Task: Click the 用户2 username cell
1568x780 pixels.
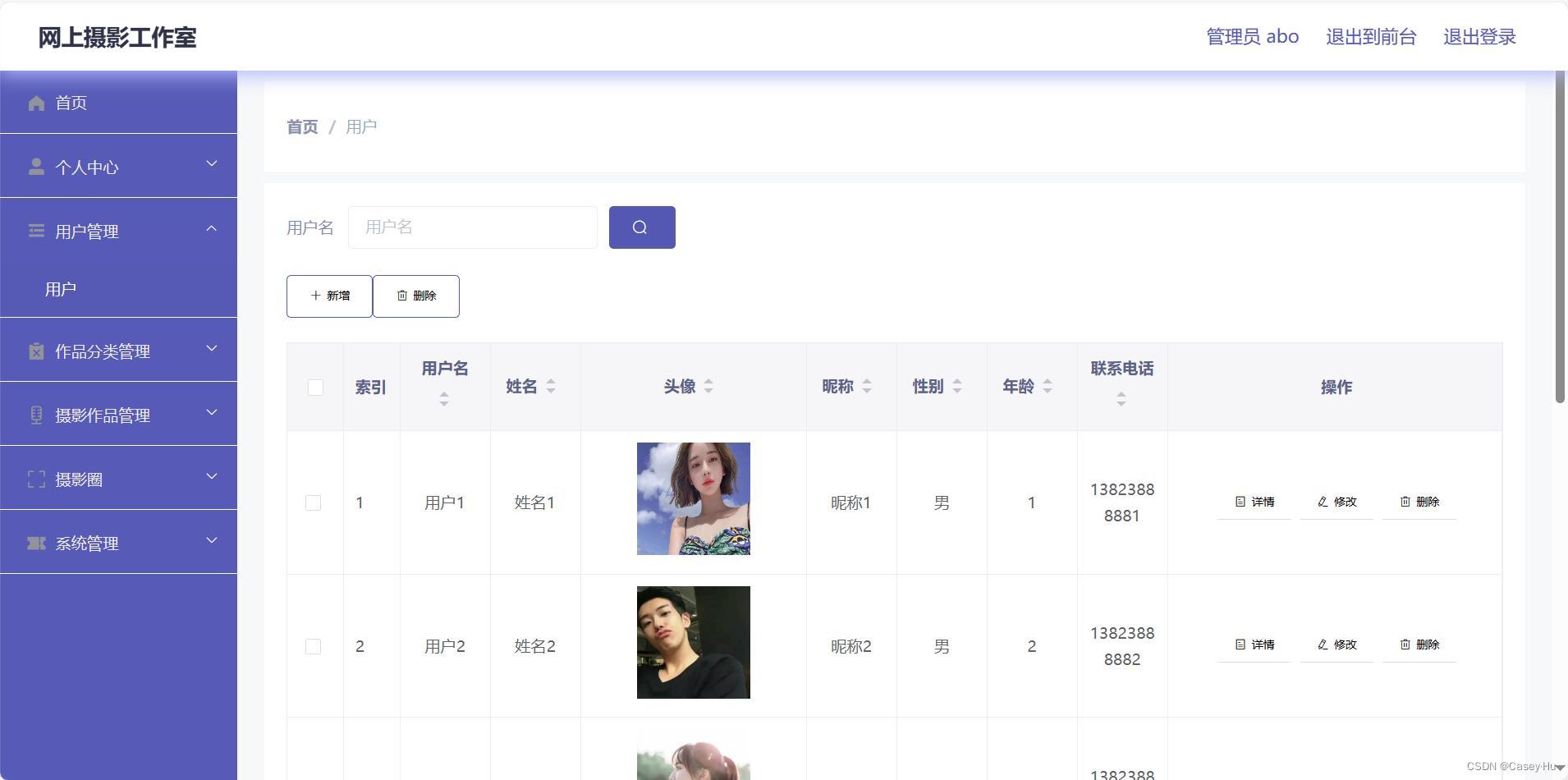Action: point(445,646)
